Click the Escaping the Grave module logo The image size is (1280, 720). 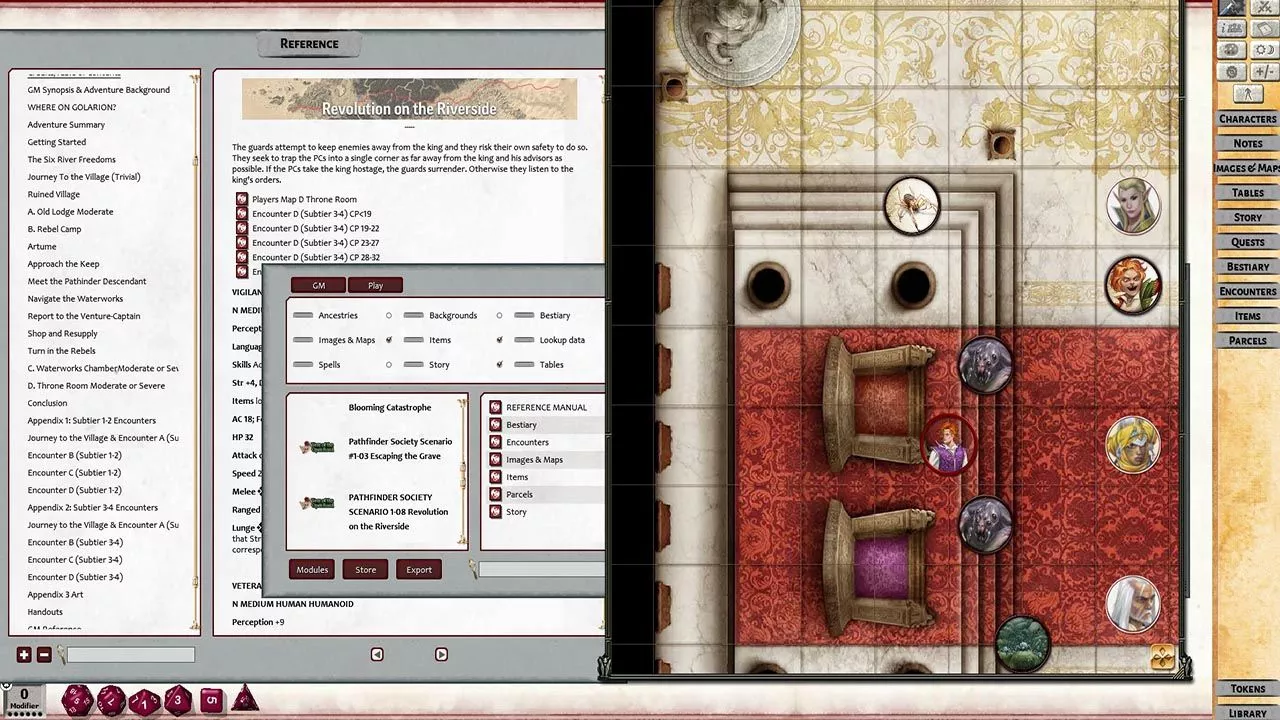pos(318,448)
